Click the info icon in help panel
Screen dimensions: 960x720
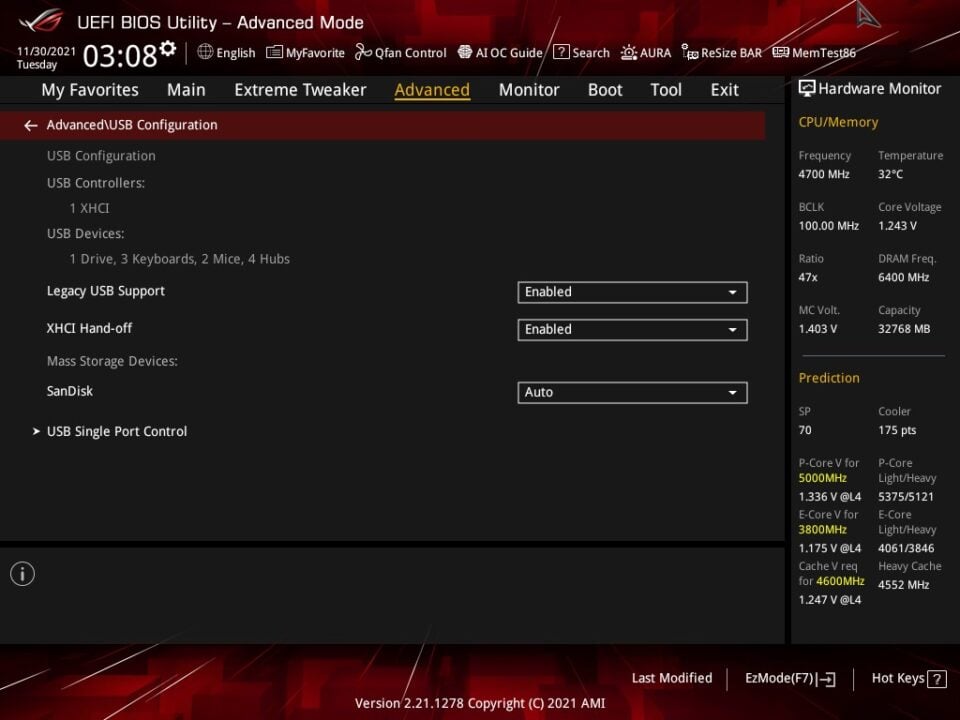[22, 573]
